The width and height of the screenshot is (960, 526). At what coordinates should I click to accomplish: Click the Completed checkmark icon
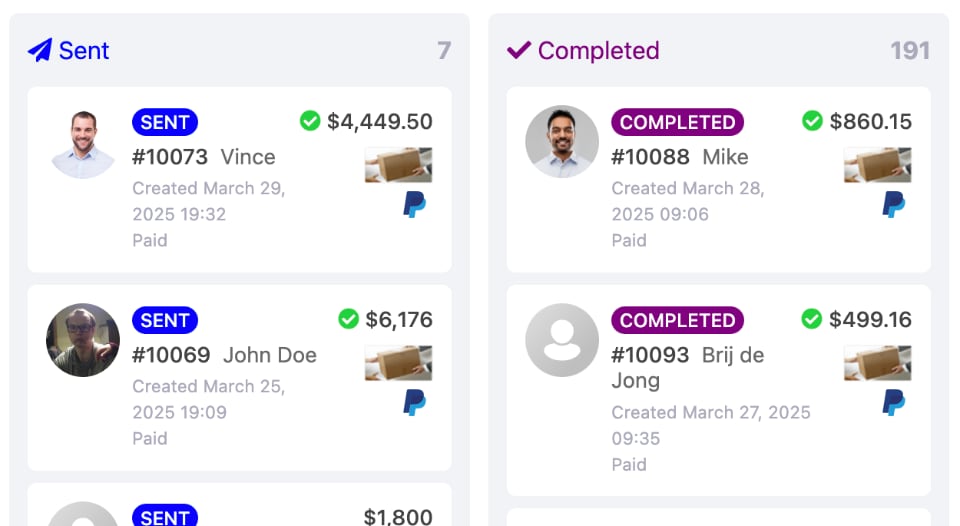pos(519,50)
